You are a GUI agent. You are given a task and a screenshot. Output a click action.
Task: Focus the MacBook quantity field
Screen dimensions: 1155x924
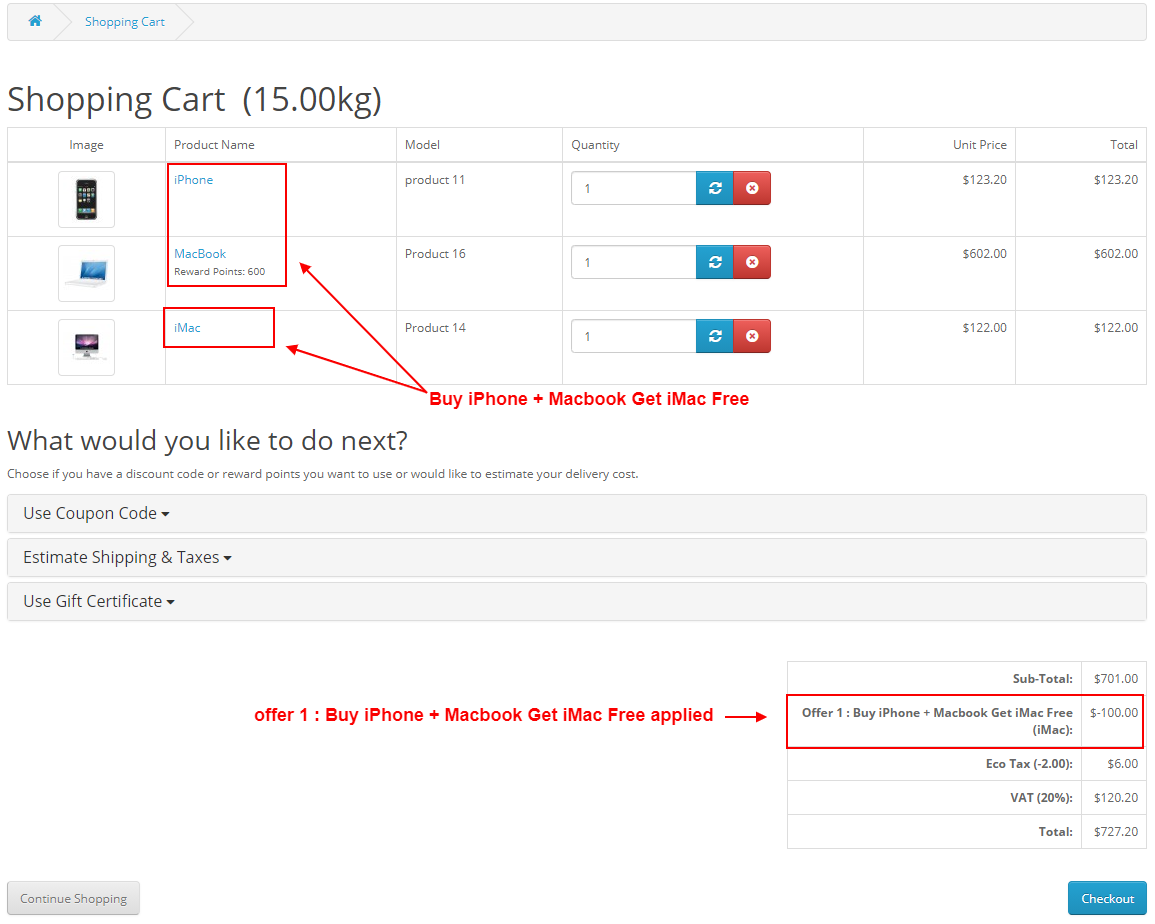[633, 262]
